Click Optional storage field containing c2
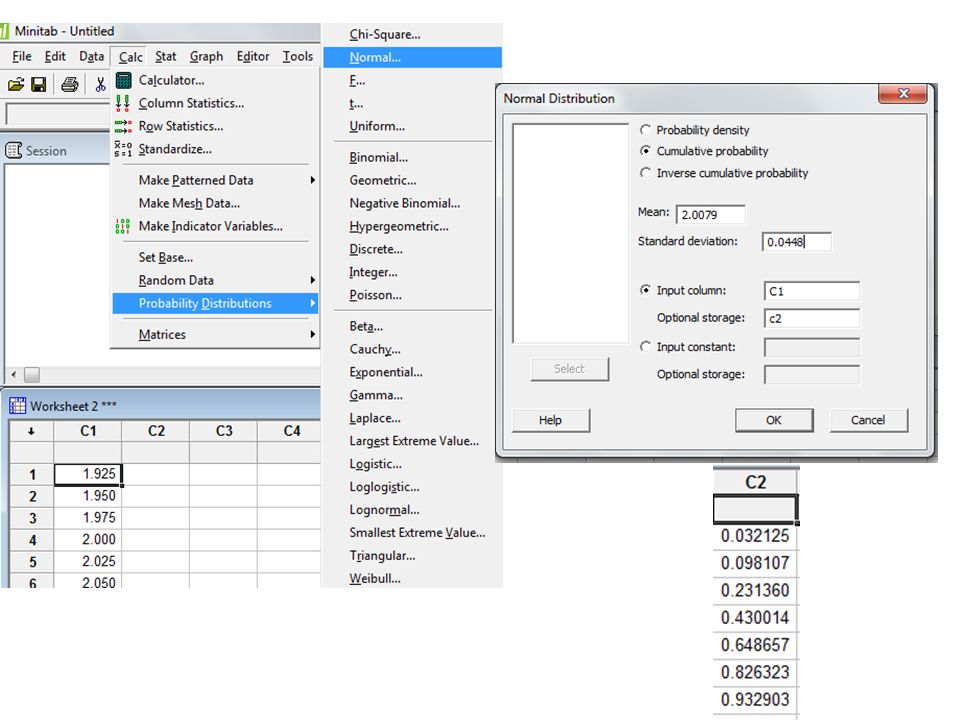The height and width of the screenshot is (720, 960). [x=812, y=318]
